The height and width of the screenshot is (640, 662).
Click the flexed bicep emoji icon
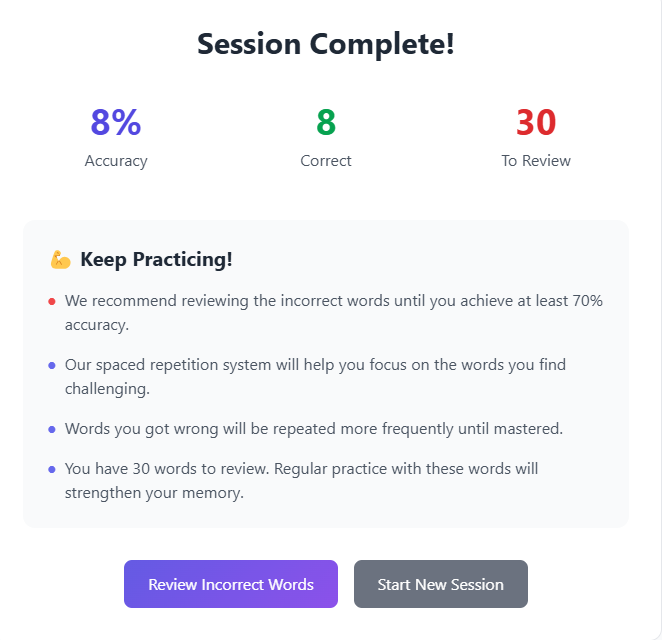[x=60, y=260]
